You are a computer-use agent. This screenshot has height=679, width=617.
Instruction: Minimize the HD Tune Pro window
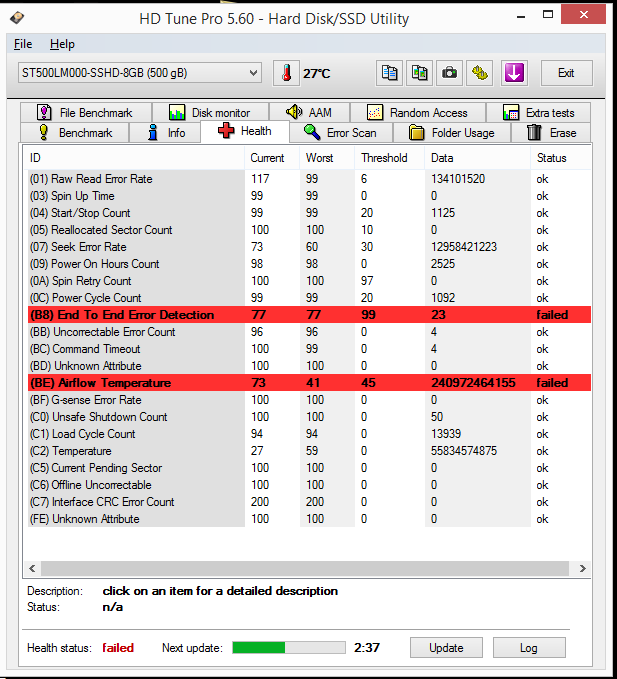[521, 16]
